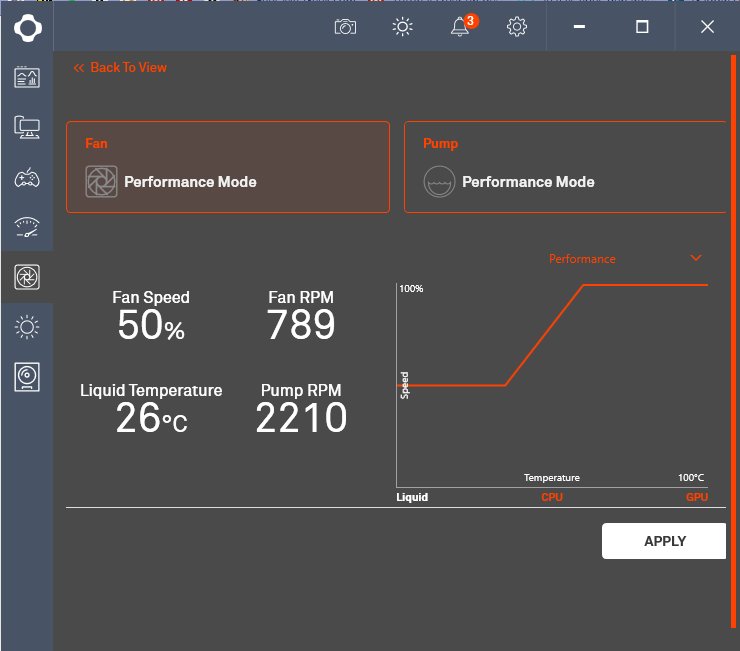Viewport: 740px width, 651px height.
Task: Click the brightness icon in title bar
Action: [x=402, y=27]
